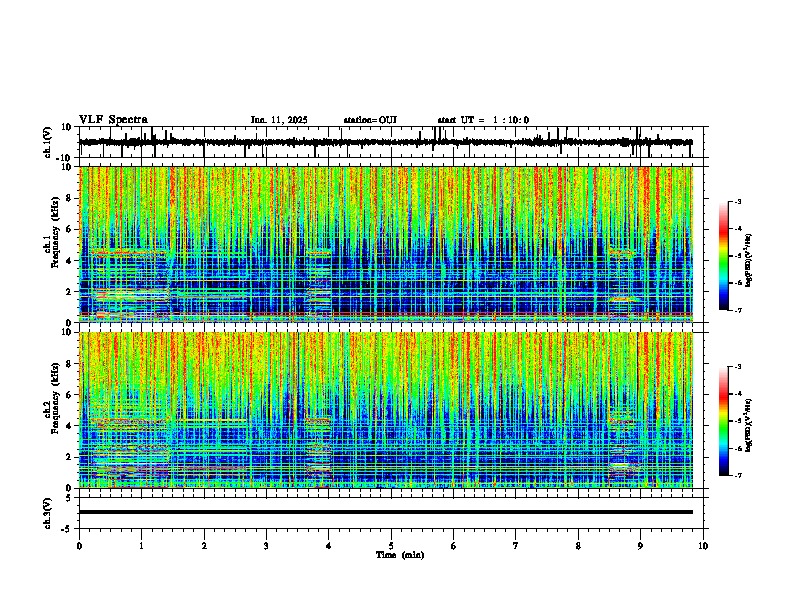Image resolution: width=792 pixels, height=612 pixels.
Task: Click -3 on the ch.2 color scale
Action: [x=738, y=367]
